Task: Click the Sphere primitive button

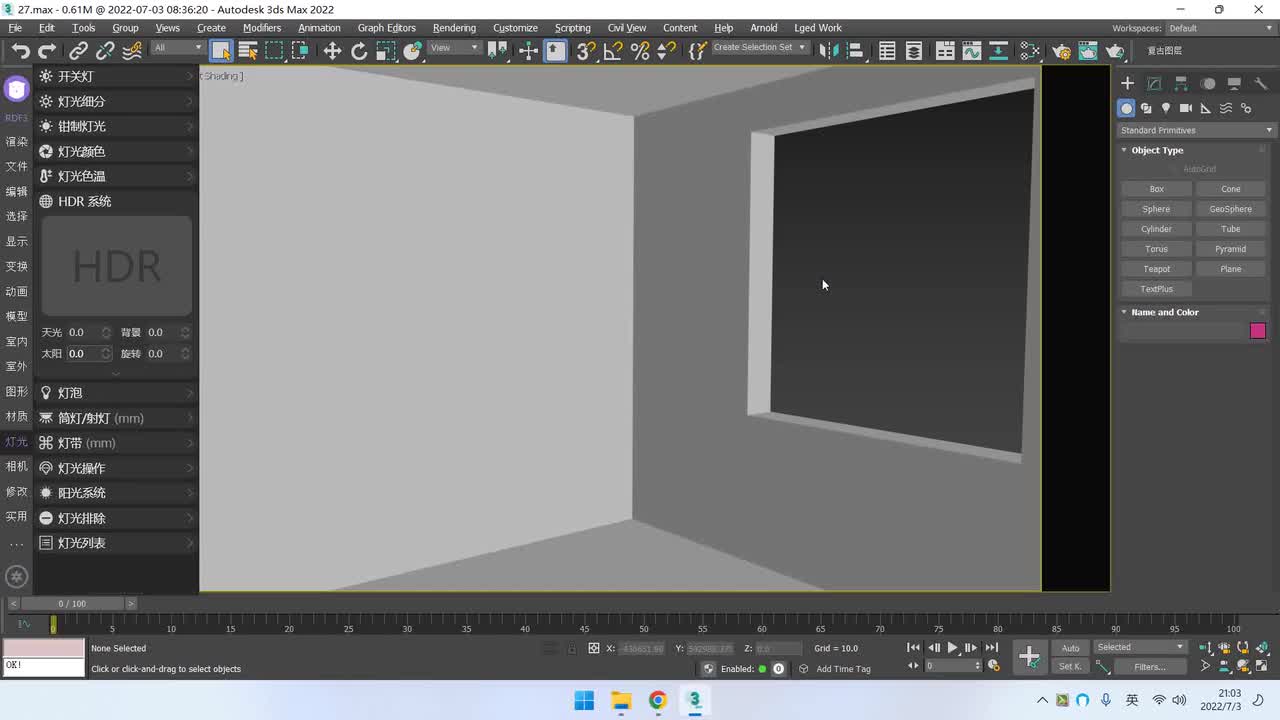Action: click(x=1157, y=209)
